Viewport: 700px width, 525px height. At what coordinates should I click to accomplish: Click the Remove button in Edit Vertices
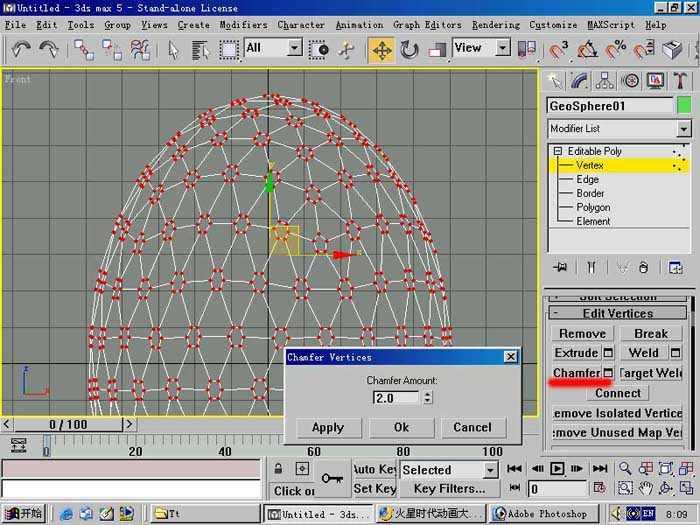click(x=582, y=333)
